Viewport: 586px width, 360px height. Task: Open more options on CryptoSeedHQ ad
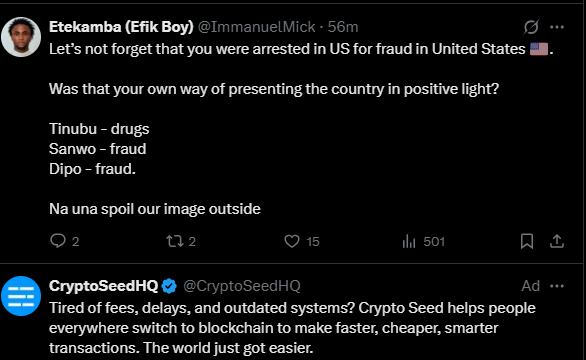[x=557, y=286]
